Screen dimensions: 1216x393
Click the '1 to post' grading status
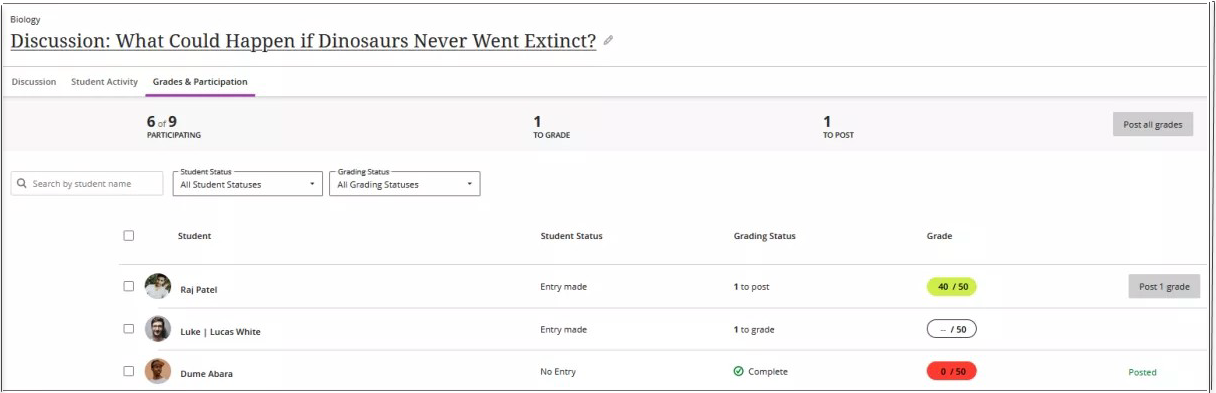click(x=752, y=286)
